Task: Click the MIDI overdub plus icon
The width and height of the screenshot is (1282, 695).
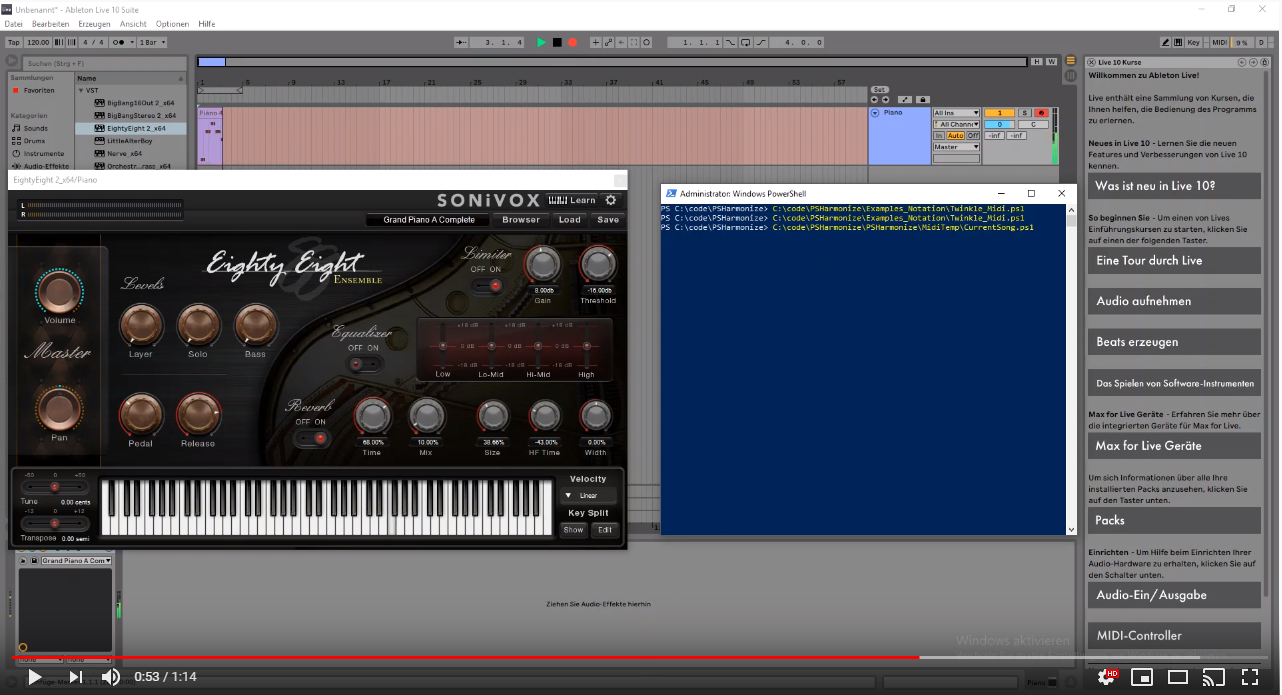Action: click(x=596, y=42)
